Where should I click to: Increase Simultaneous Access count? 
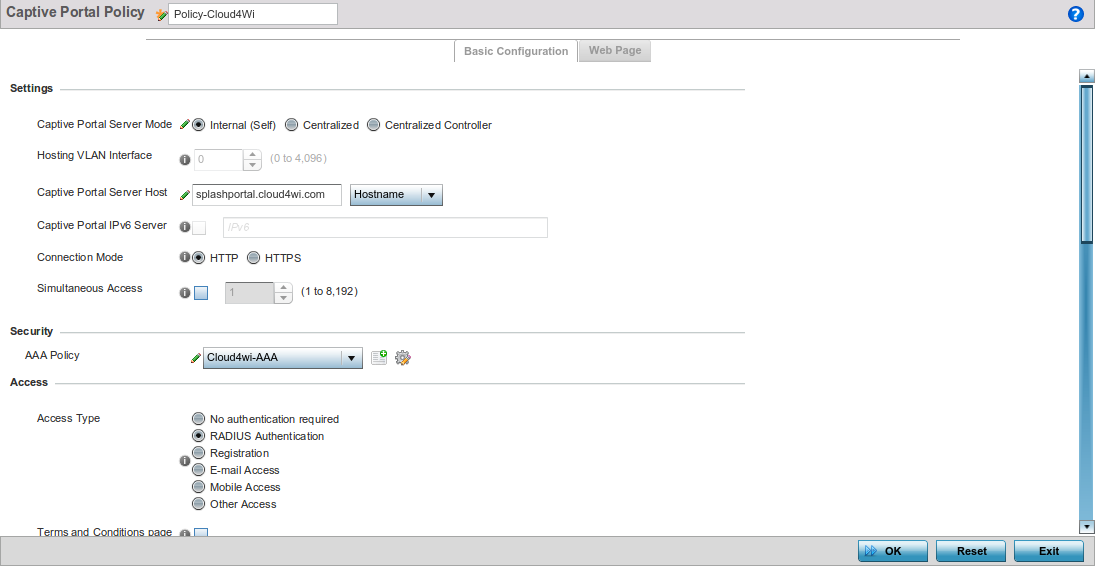click(283, 287)
